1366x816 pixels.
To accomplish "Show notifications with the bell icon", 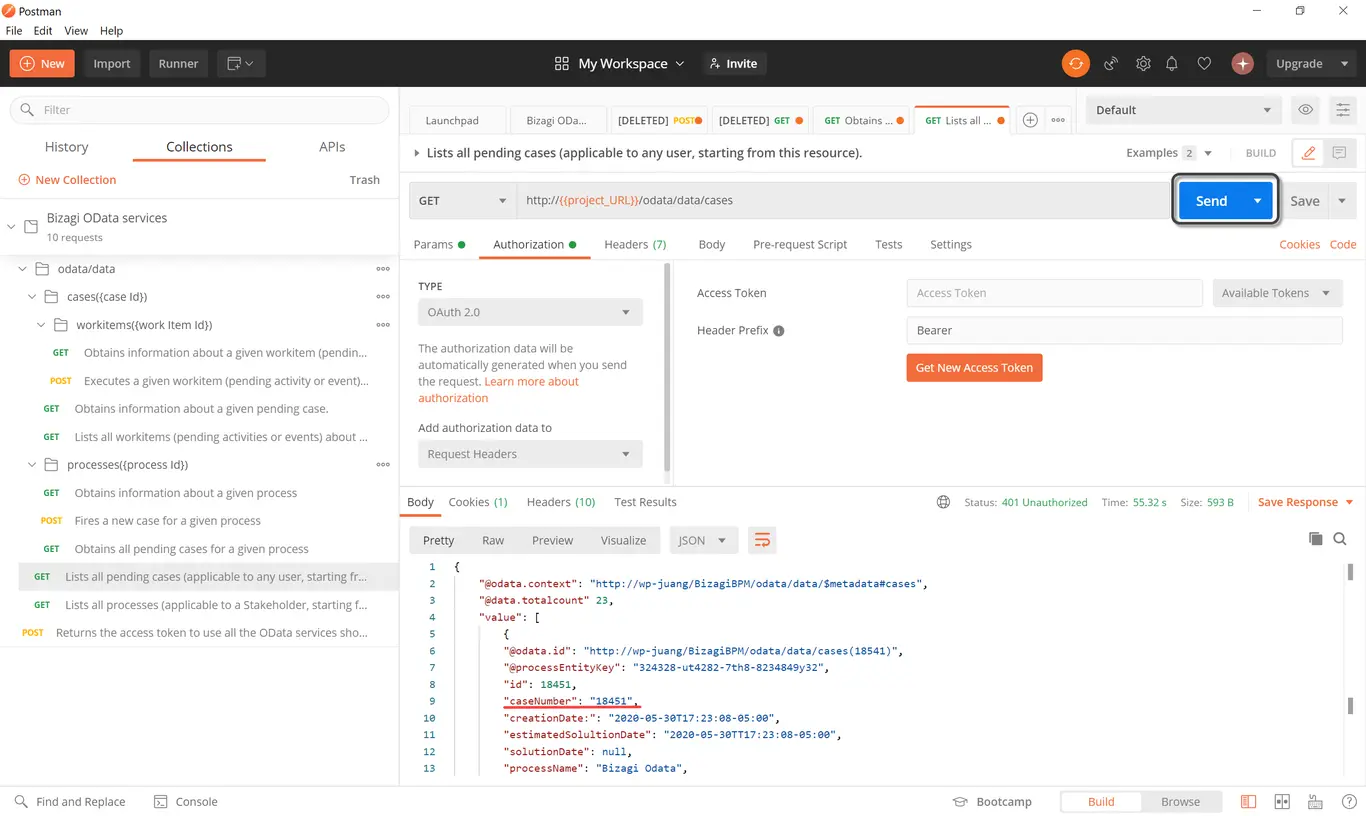I will 1172,63.
